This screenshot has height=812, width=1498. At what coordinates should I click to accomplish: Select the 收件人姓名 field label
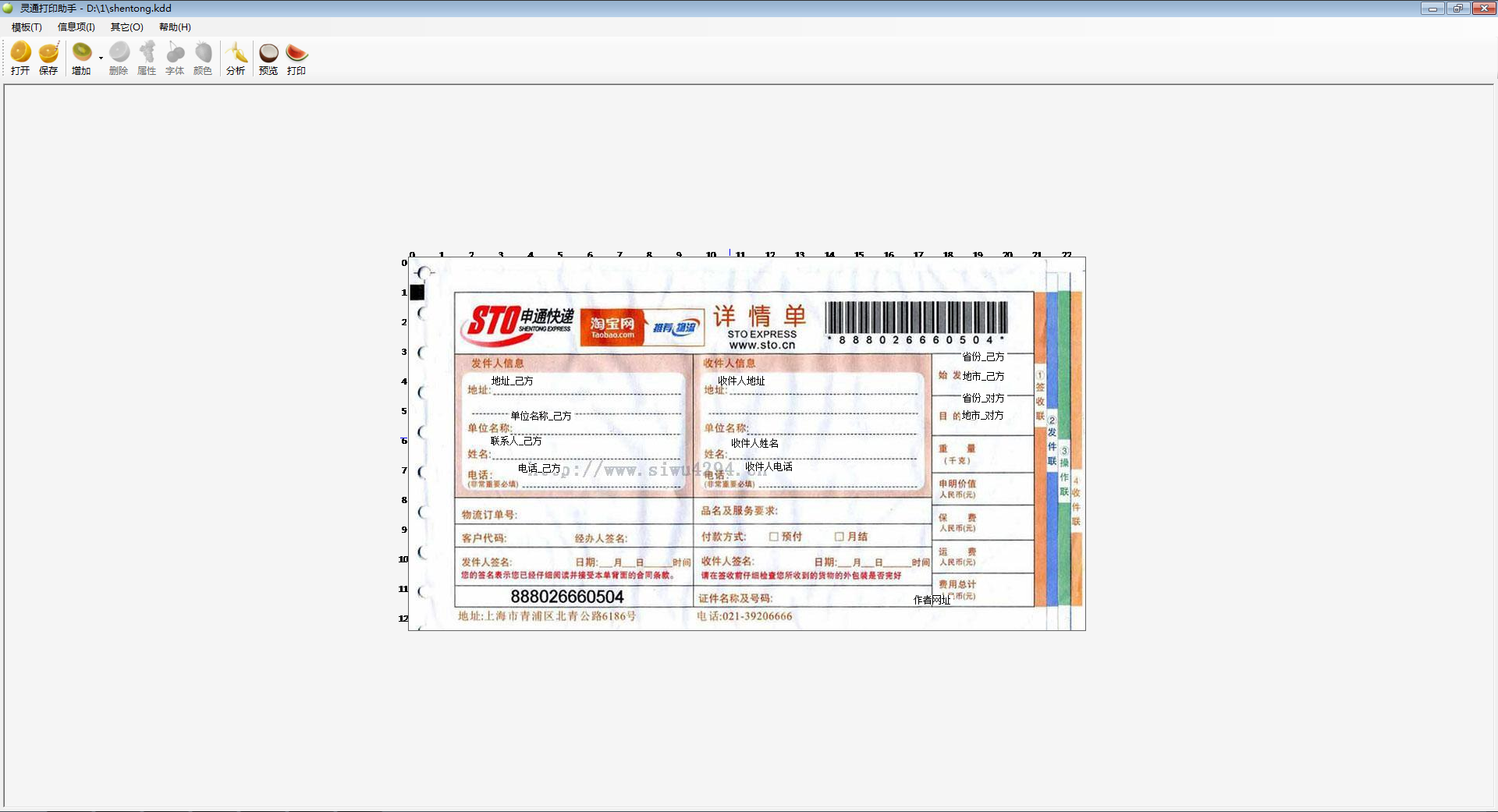[754, 443]
